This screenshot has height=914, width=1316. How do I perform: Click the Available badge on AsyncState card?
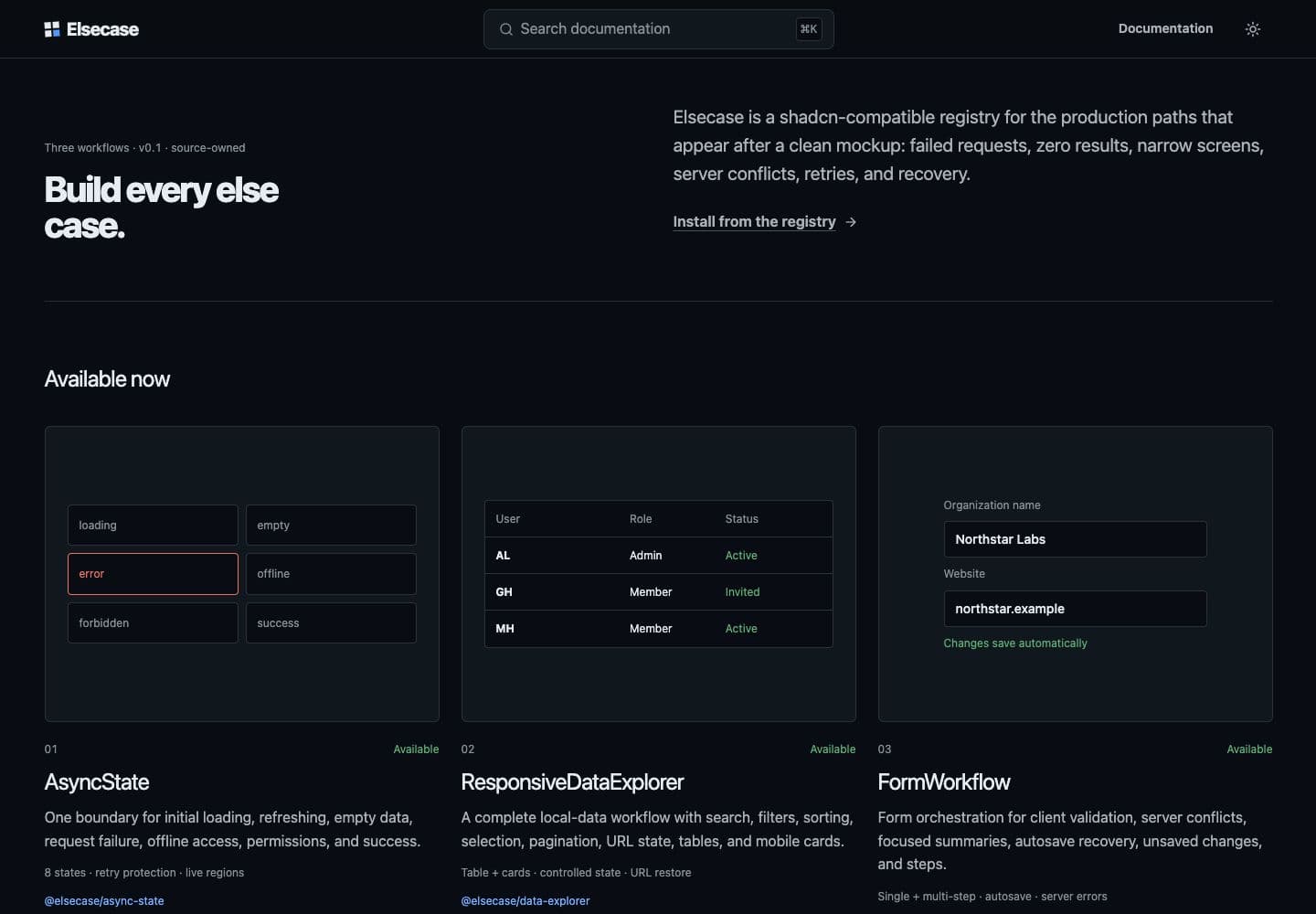[416, 749]
